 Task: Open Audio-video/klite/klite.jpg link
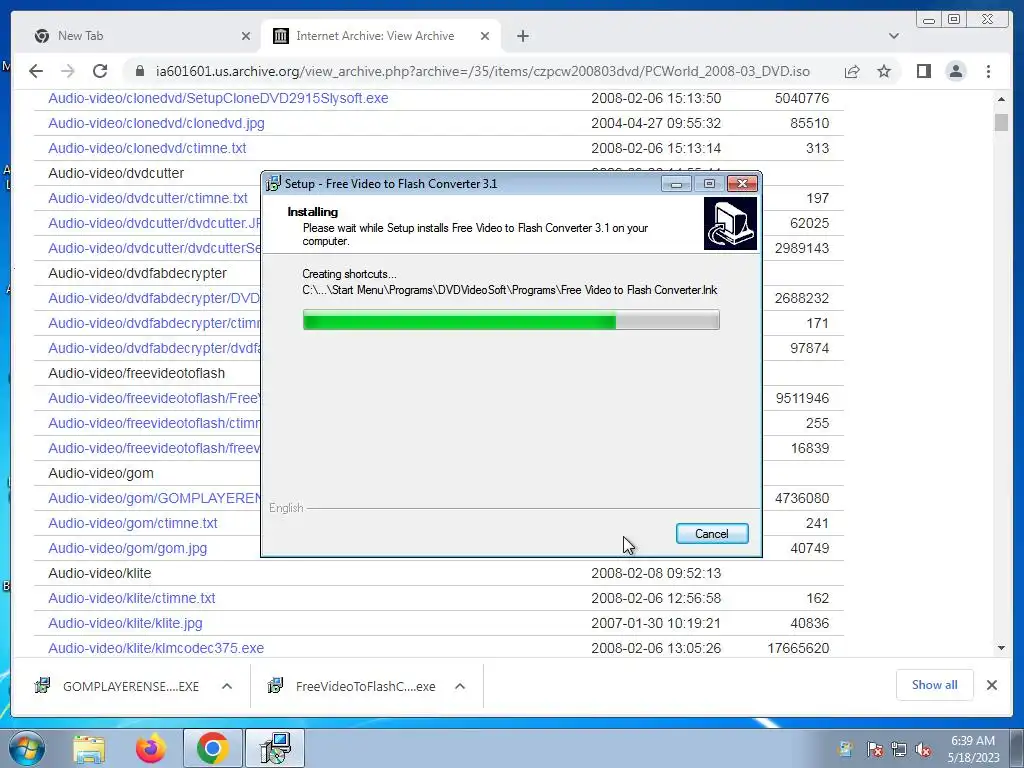pyautogui.click(x=125, y=623)
